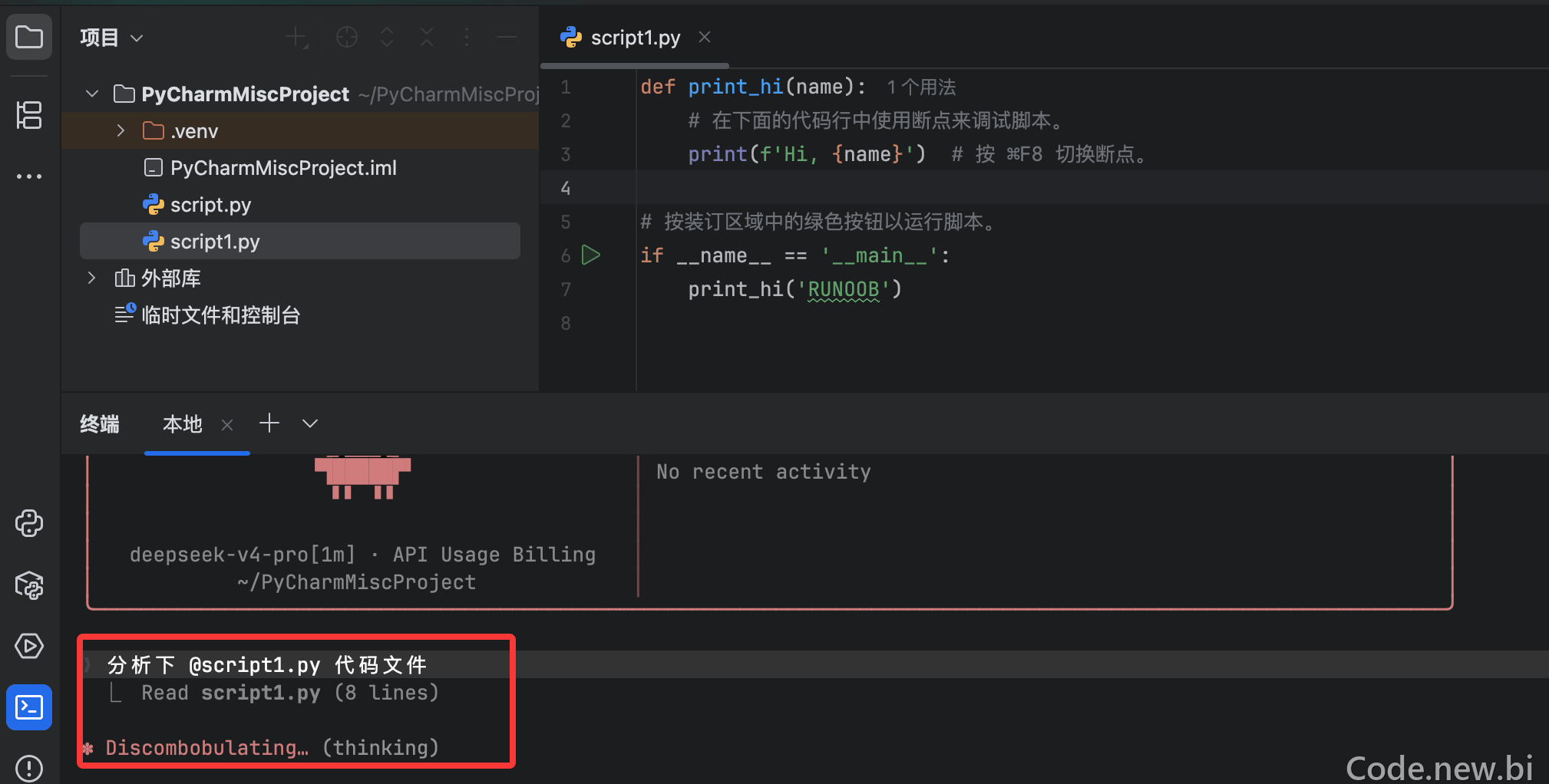Click the comment on line 5 of the editor
The image size is (1549, 784).
(818, 222)
